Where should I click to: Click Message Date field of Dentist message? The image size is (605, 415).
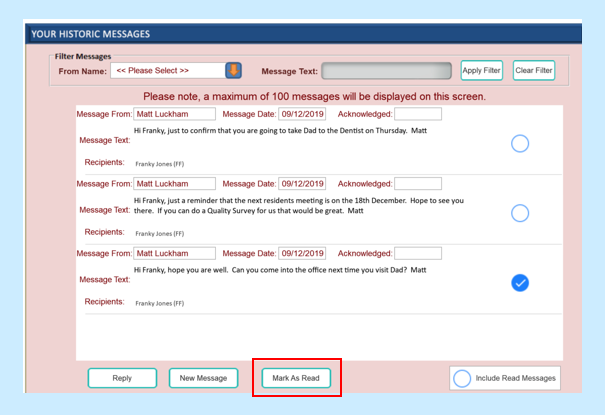pos(302,114)
